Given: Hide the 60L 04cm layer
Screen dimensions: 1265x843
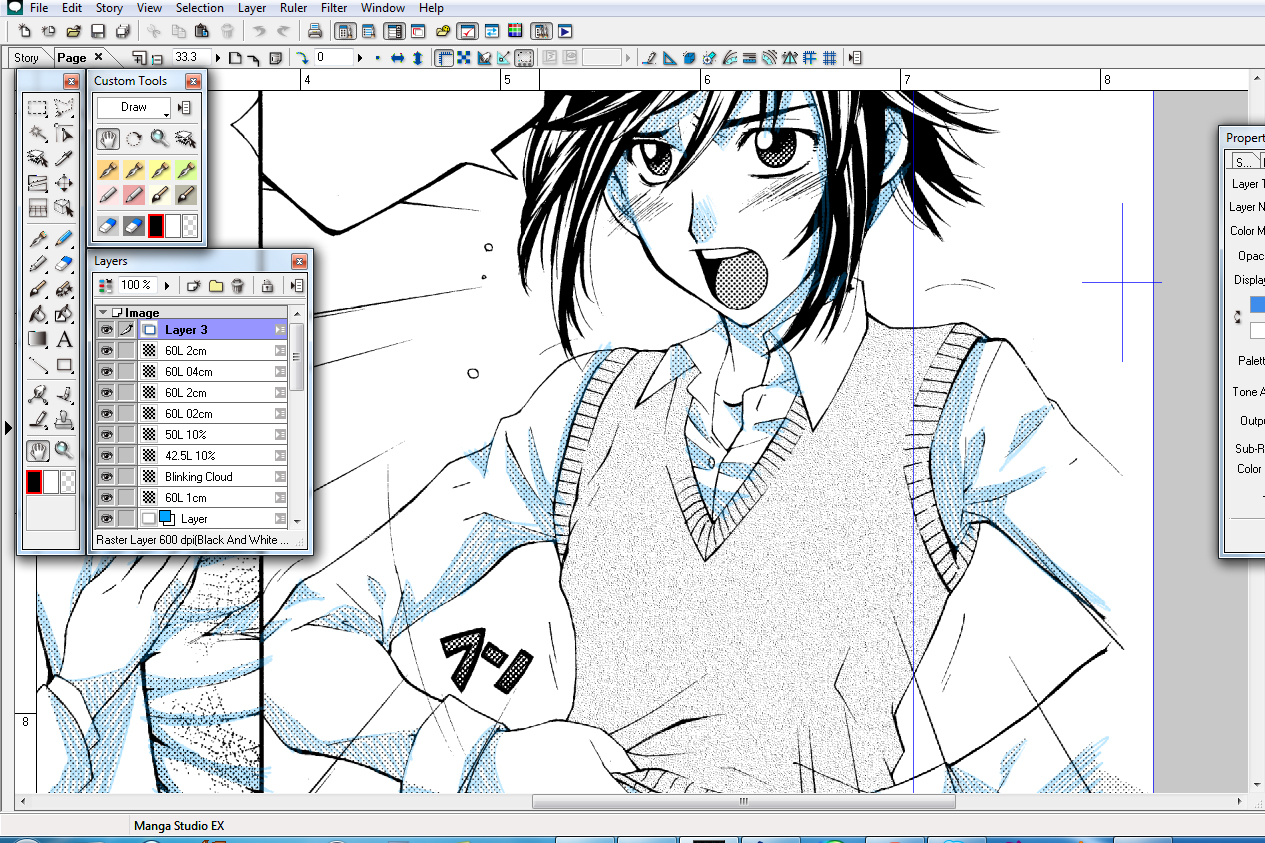Looking at the screenshot, I should (x=106, y=371).
